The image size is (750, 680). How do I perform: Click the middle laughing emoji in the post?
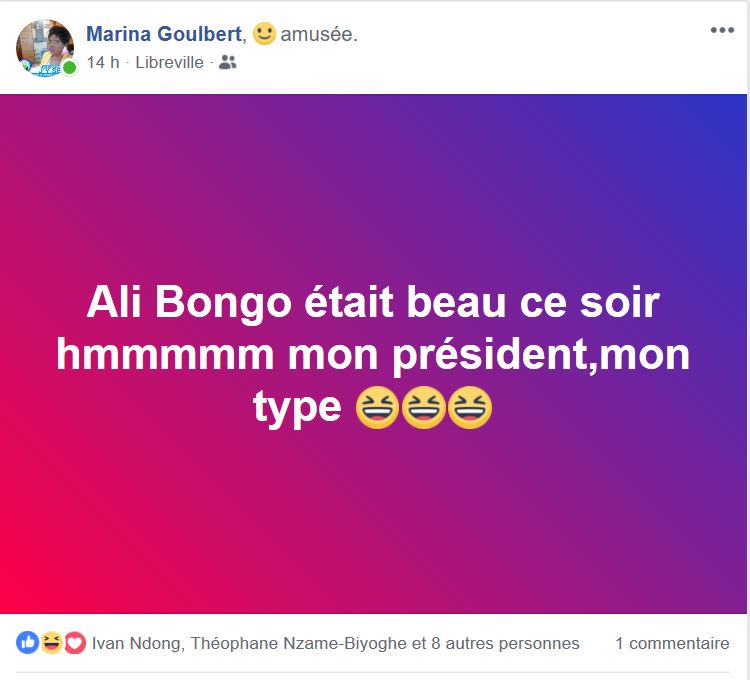(423, 408)
